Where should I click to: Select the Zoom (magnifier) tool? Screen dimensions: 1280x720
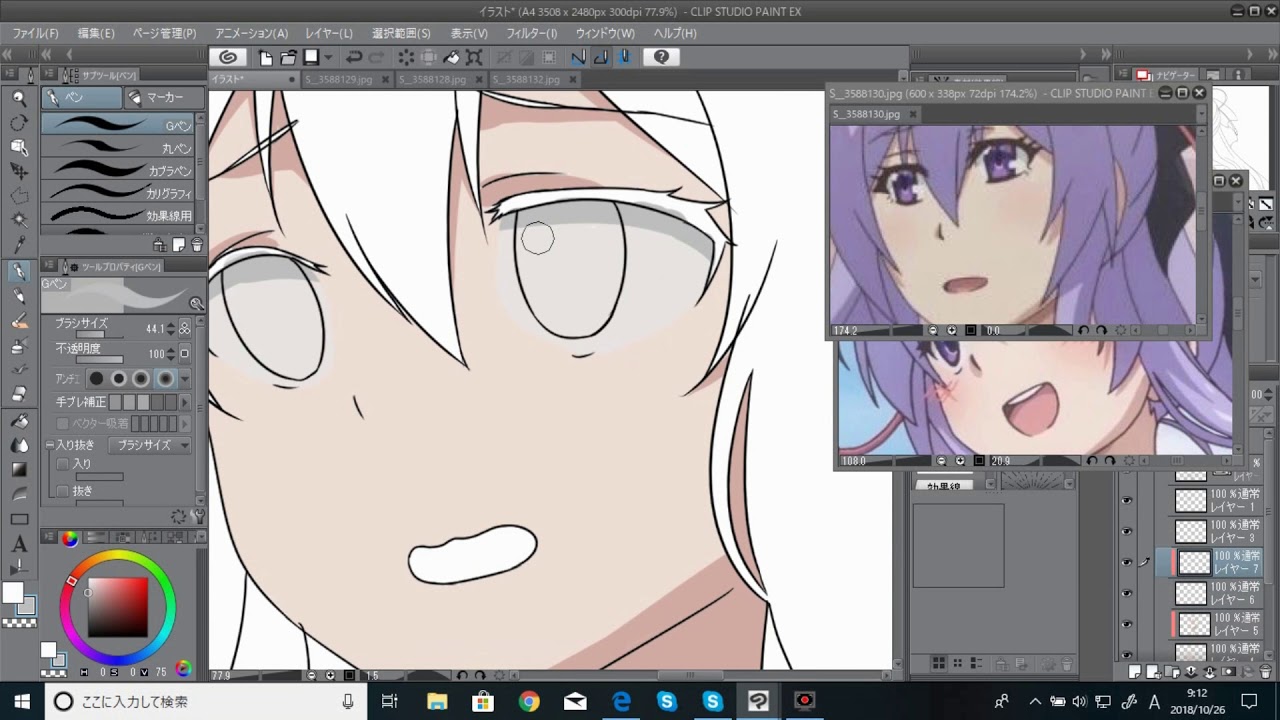pyautogui.click(x=19, y=98)
